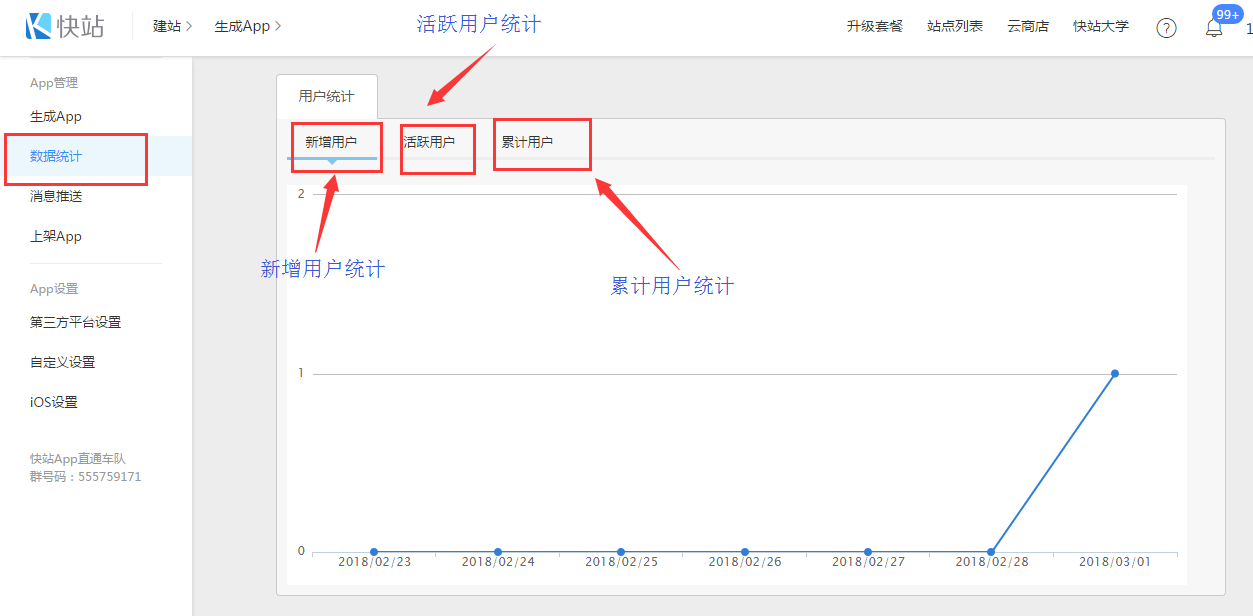This screenshot has height=616, width=1253.
Task: Go to 站点列表
Action: tap(954, 26)
